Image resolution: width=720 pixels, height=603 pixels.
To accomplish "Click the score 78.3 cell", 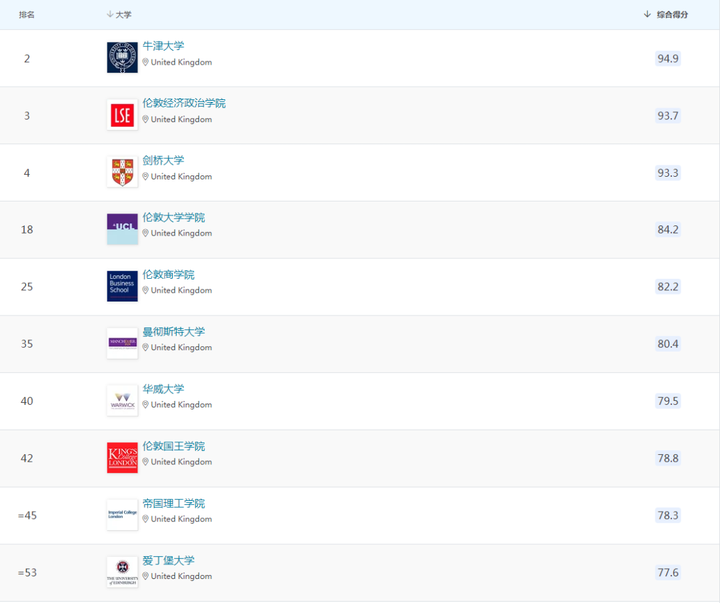I will pos(668,515).
